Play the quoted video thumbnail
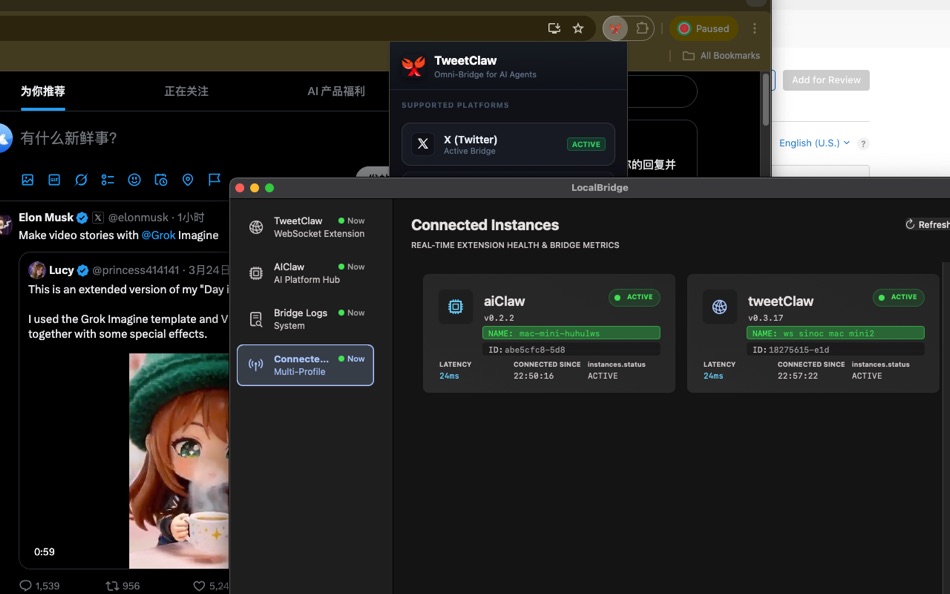 point(179,461)
